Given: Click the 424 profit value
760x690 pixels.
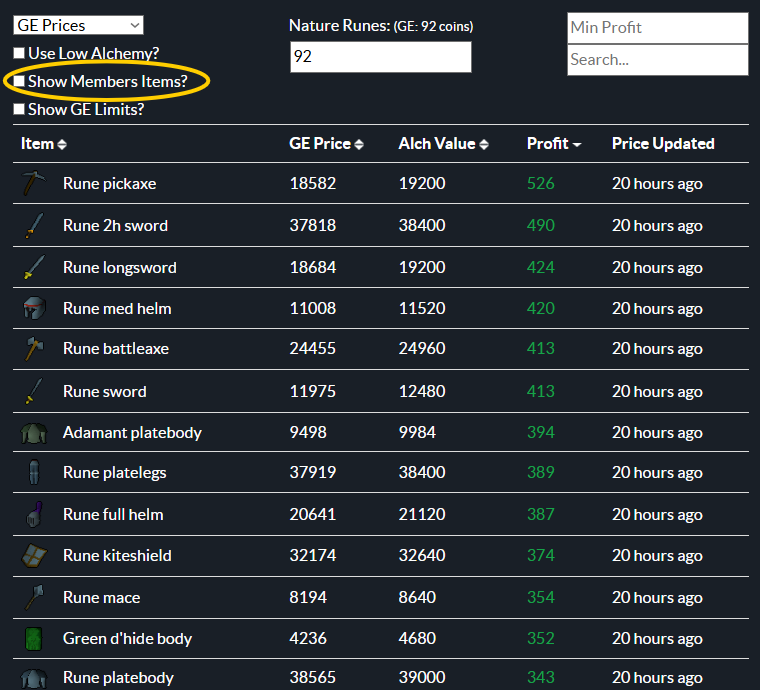Looking at the screenshot, I should tap(540, 267).
